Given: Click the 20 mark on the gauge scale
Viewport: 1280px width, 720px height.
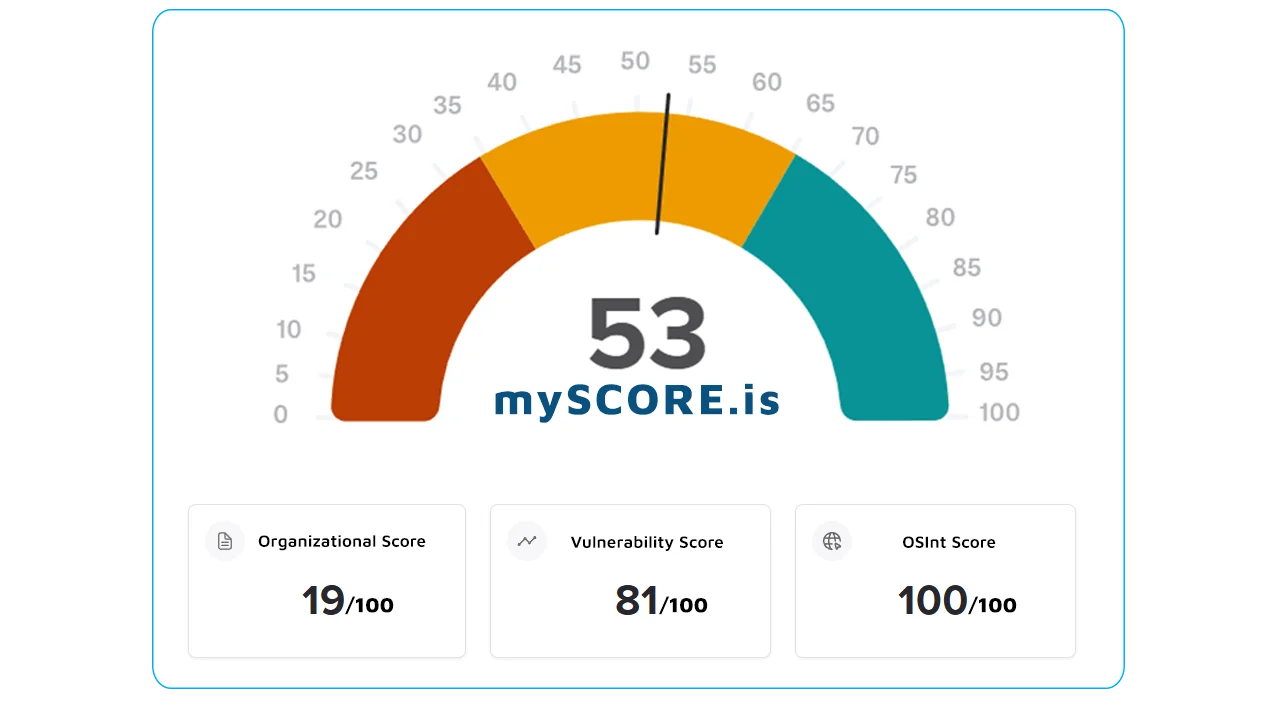Looking at the screenshot, I should [328, 219].
